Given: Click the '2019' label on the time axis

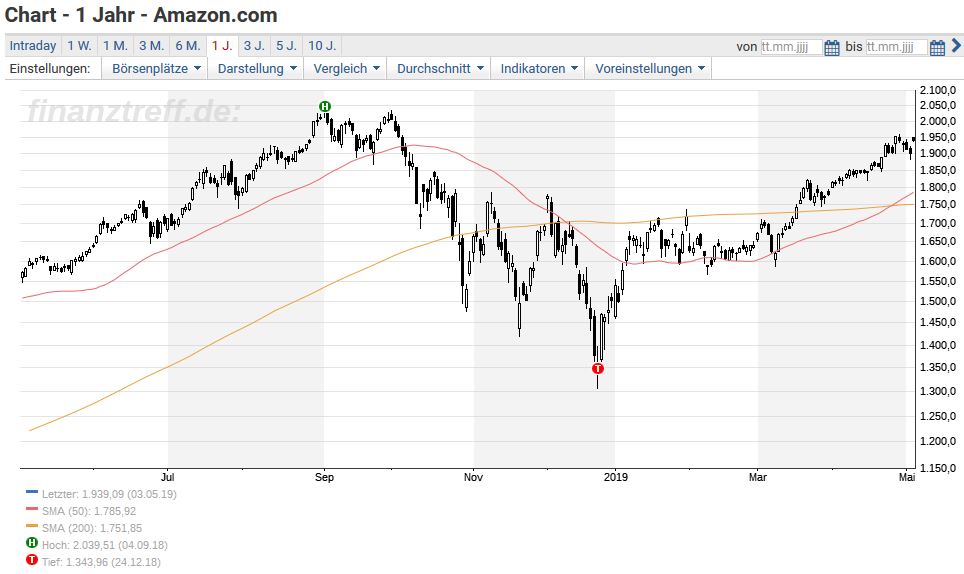Looking at the screenshot, I should [x=615, y=478].
